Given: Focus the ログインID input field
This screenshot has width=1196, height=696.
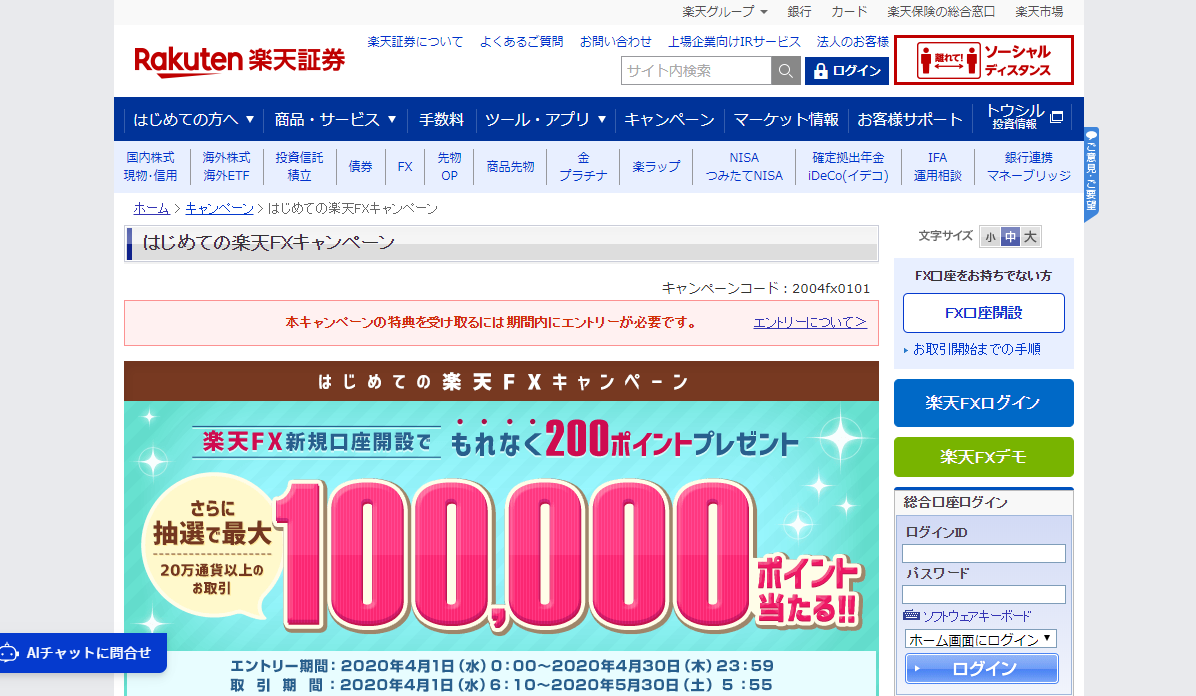Looking at the screenshot, I should 983,553.
